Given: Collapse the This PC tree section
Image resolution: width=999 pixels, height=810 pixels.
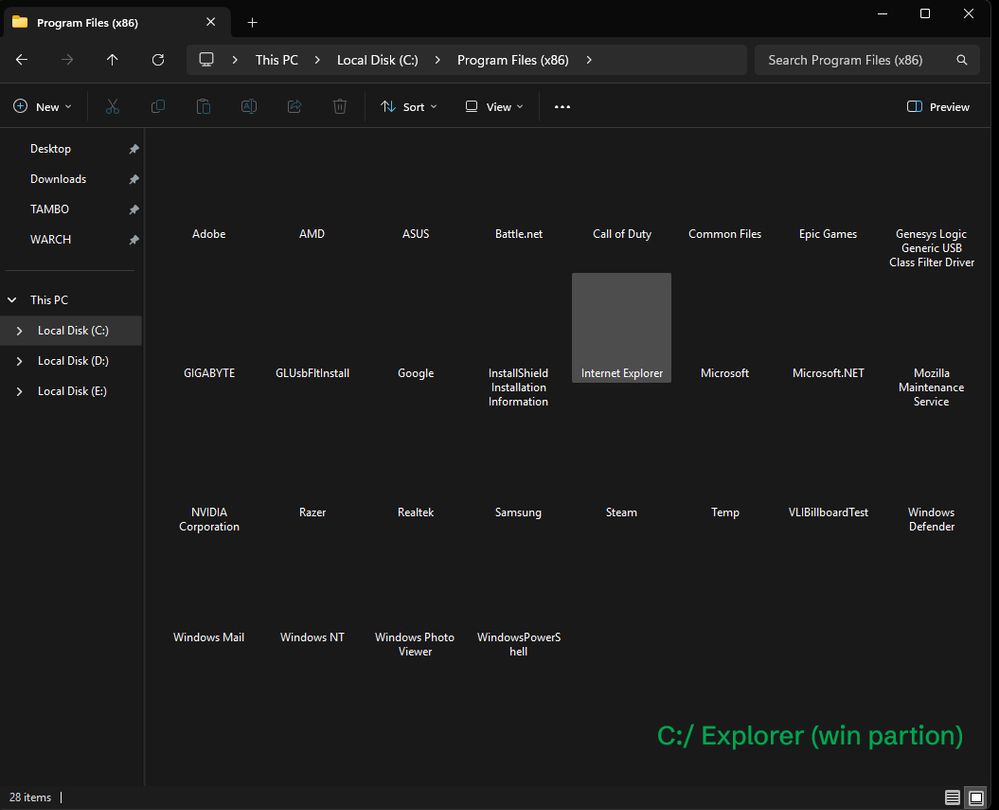Looking at the screenshot, I should coord(12,300).
